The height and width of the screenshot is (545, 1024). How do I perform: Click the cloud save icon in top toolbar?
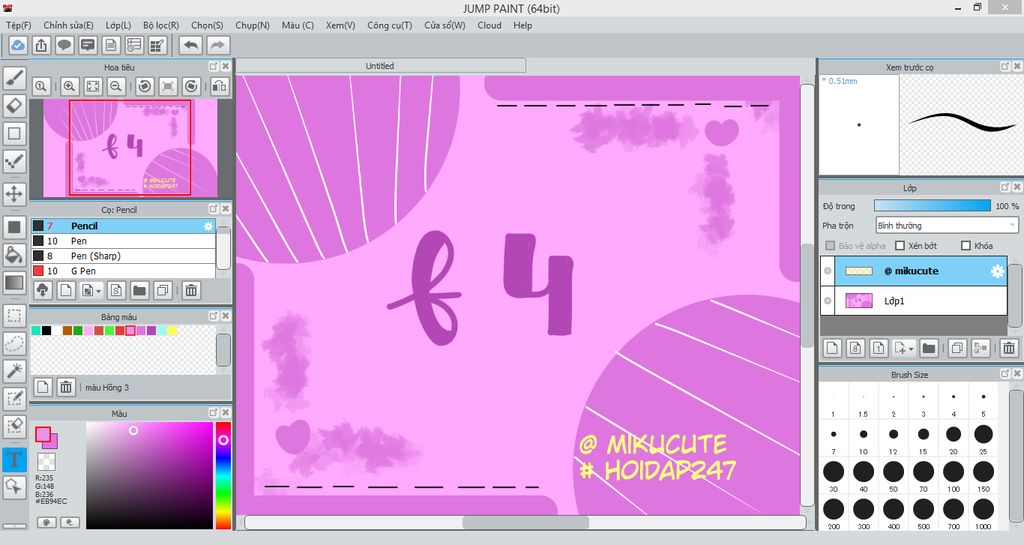18,45
